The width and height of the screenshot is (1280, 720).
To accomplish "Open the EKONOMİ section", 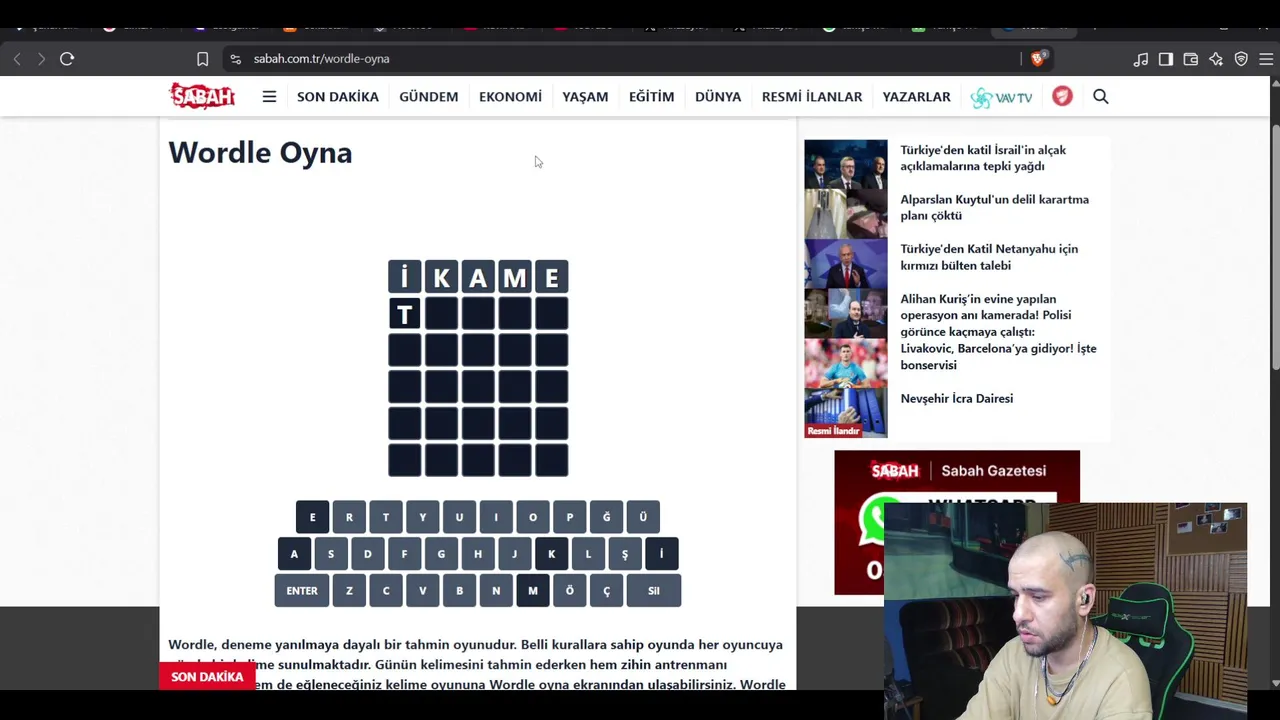I will tap(510, 97).
